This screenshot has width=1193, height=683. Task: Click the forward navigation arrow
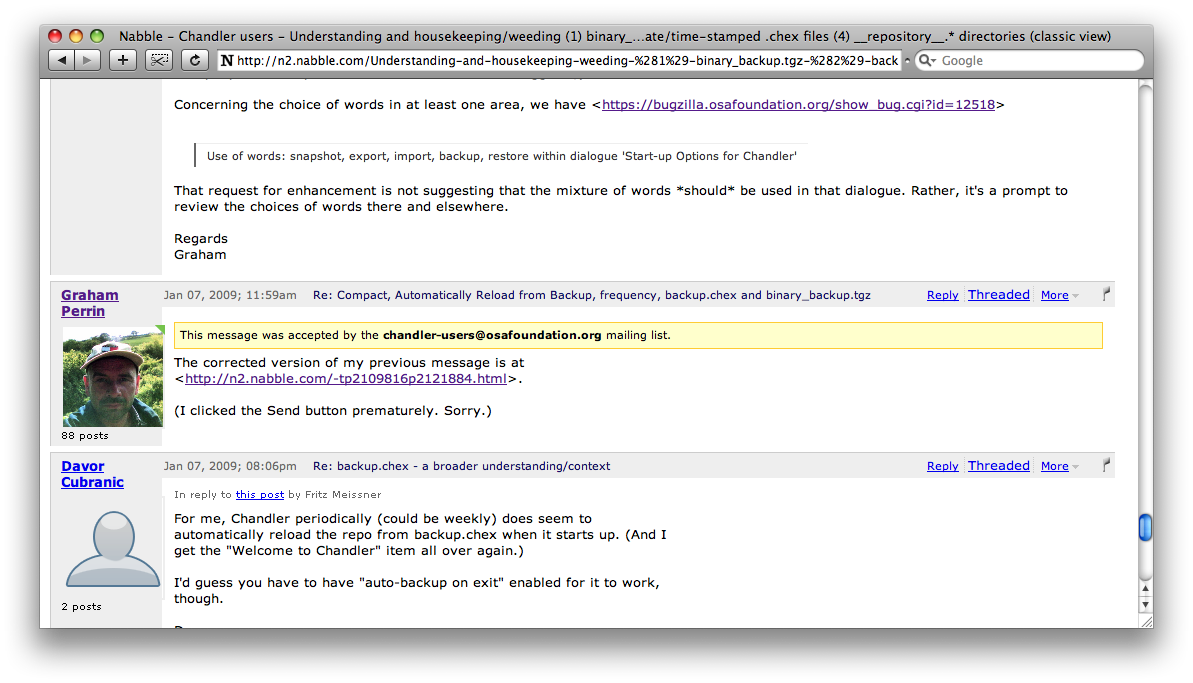pos(88,60)
